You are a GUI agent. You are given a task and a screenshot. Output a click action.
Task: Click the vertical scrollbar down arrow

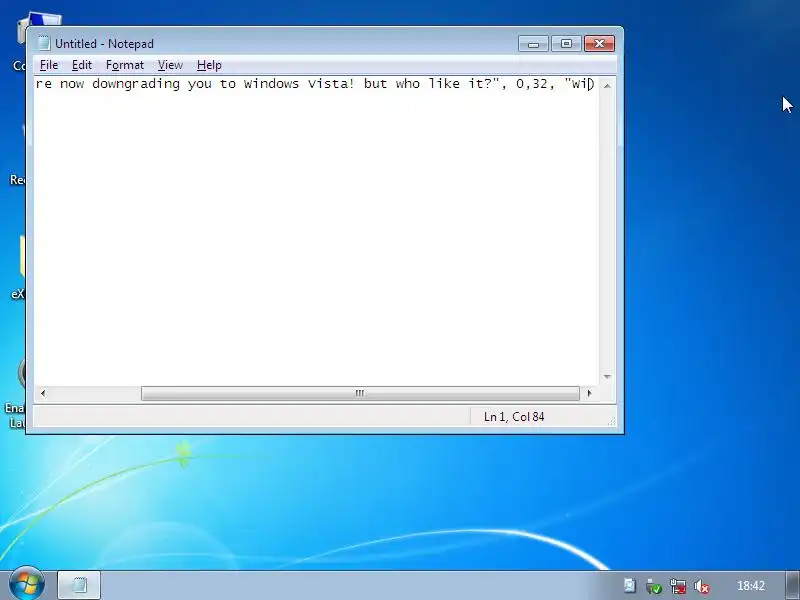pyautogui.click(x=607, y=377)
